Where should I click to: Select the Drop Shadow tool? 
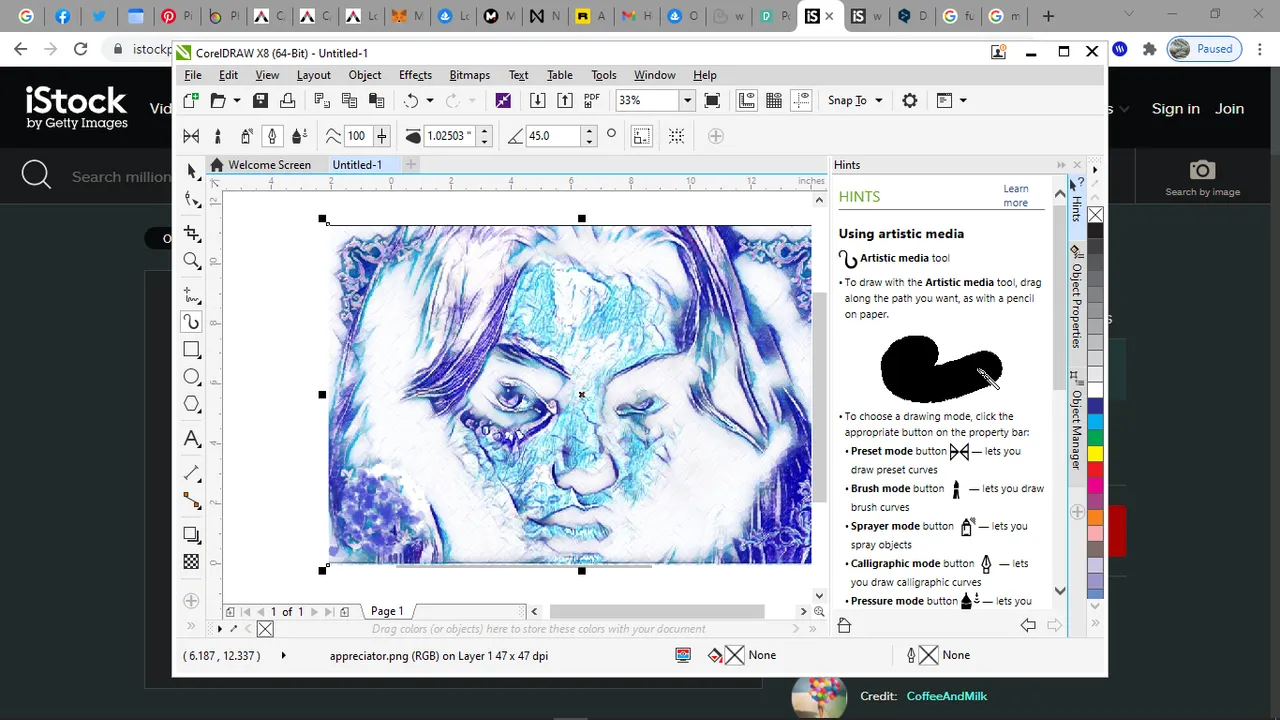pos(192,535)
